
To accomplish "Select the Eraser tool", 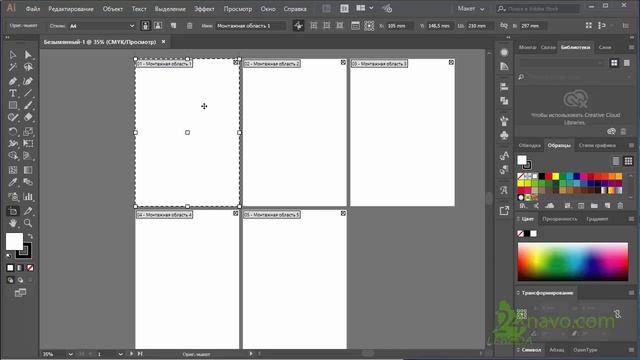I will [x=28, y=118].
